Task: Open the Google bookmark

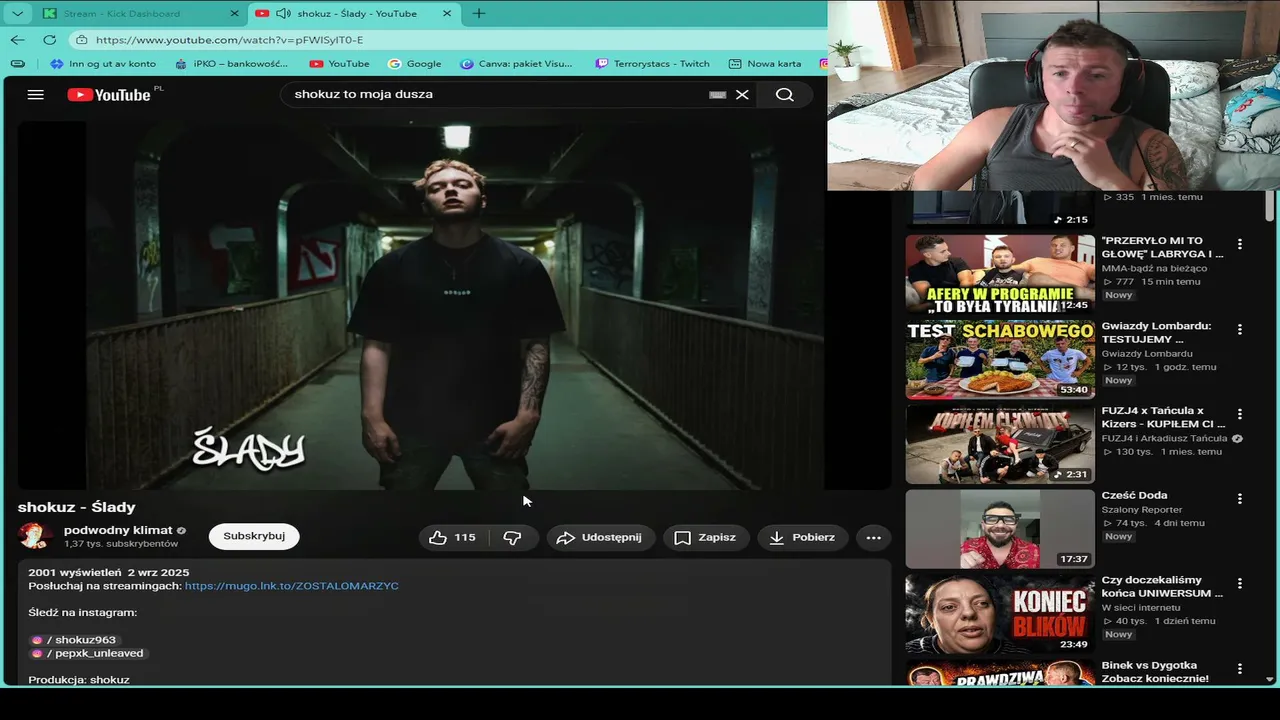Action: point(414,64)
